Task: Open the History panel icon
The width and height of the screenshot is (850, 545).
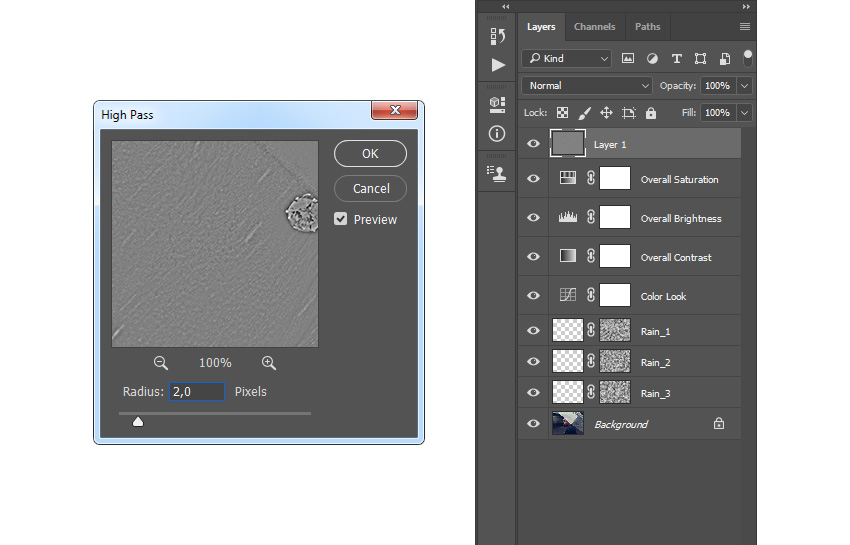Action: [x=498, y=36]
